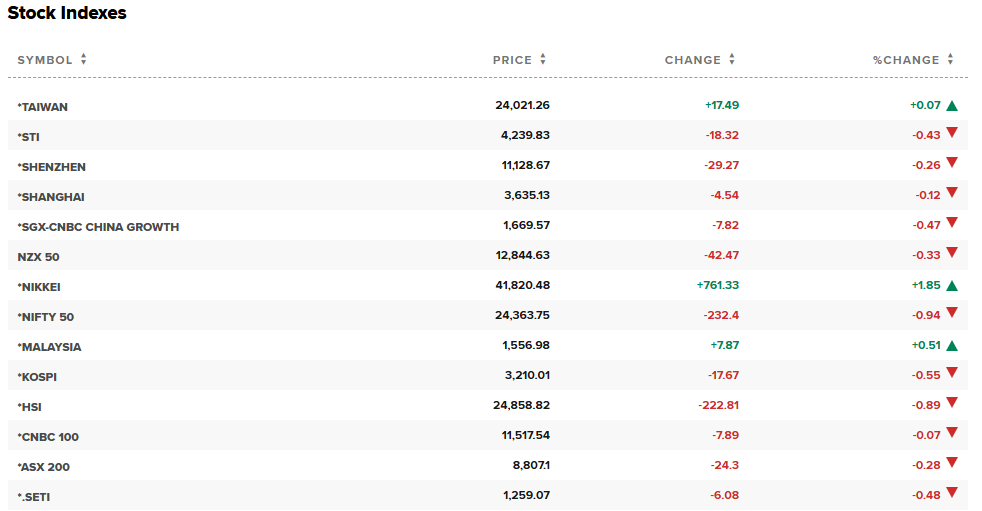Select Nikkei price 41,820.48
Image resolution: width=982 pixels, height=511 pixels.
[x=522, y=286]
